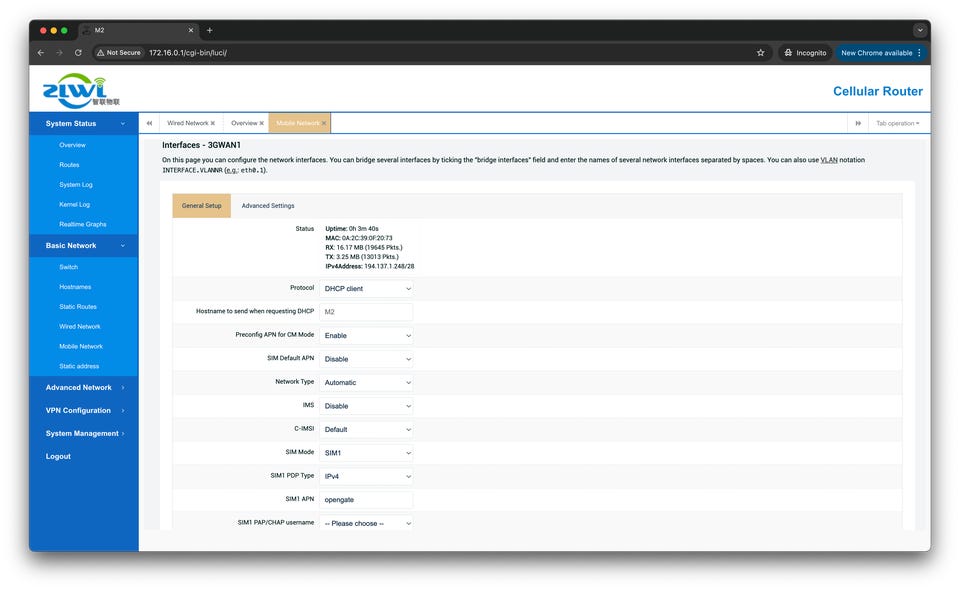This screenshot has width=960, height=590.
Task: Click the MAC 0A:2C:39:0F:20:73 text
Action: coord(359,238)
